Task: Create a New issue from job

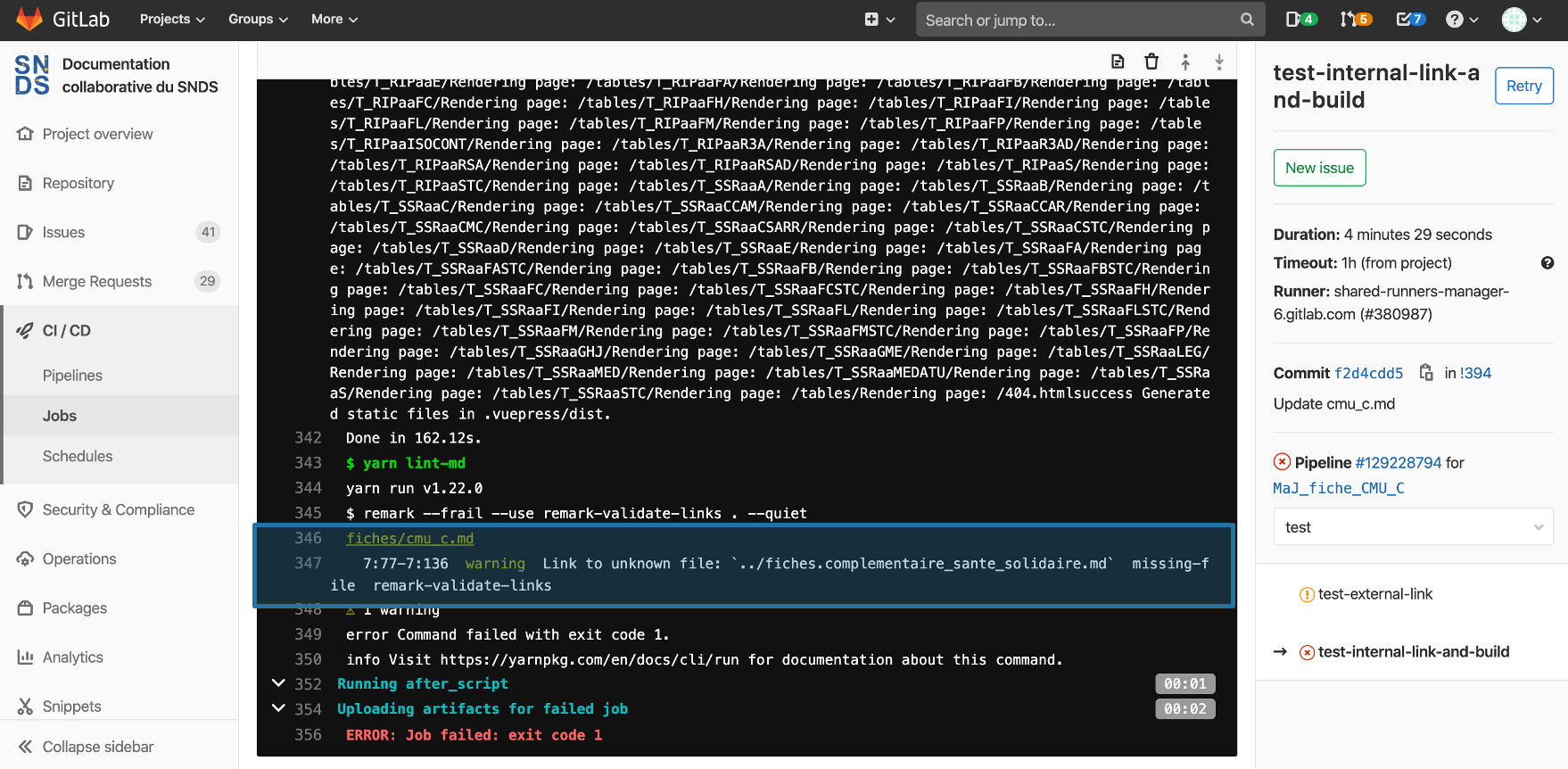Action: click(x=1319, y=168)
